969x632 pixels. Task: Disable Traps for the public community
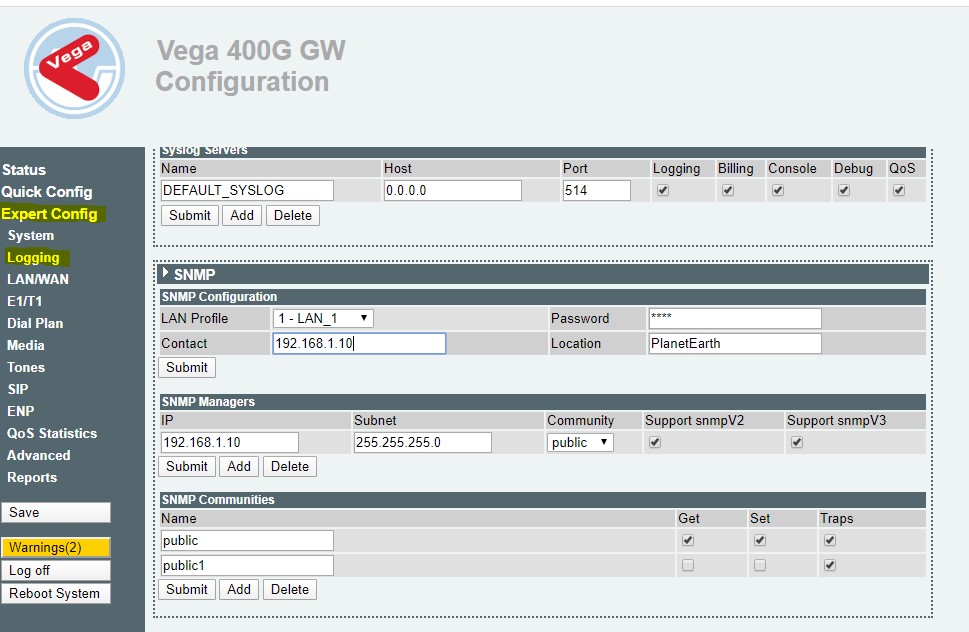pos(830,540)
